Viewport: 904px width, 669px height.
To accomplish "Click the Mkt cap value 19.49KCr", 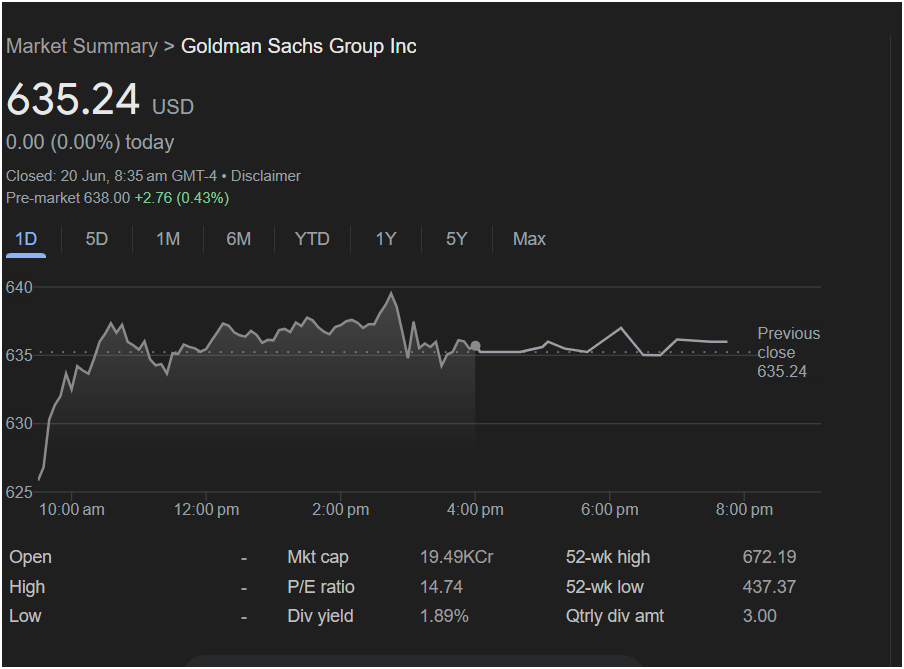I will [x=457, y=557].
